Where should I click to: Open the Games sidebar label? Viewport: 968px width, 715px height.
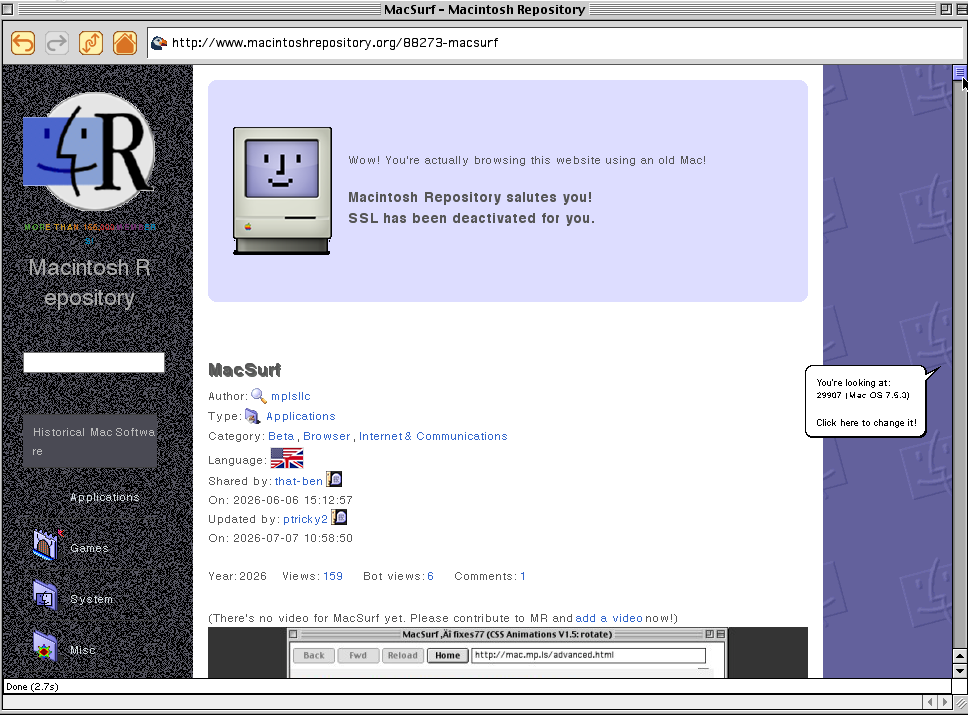point(90,548)
